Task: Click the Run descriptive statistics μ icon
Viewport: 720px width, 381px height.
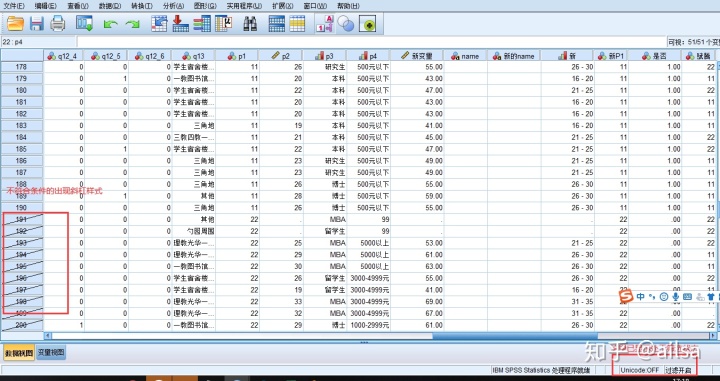Action: click(x=224, y=23)
